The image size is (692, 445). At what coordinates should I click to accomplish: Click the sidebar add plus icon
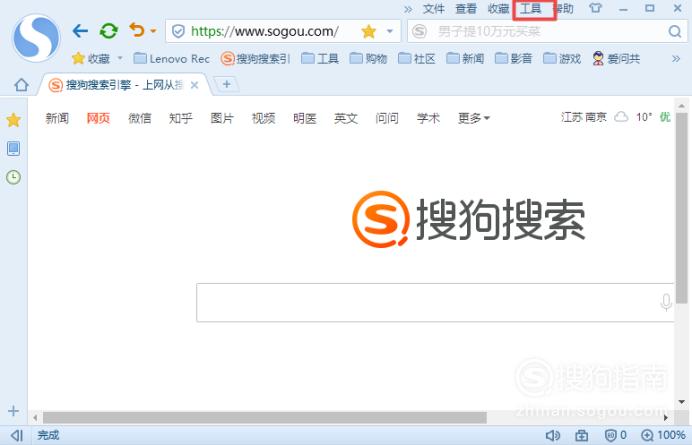click(x=13, y=411)
